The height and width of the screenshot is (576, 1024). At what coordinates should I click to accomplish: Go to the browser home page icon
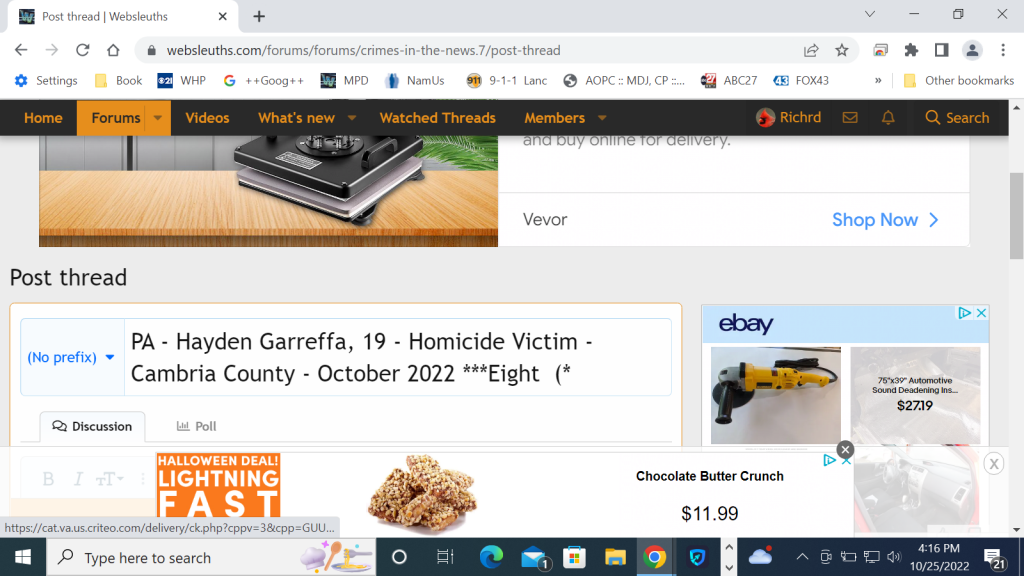click(x=113, y=50)
